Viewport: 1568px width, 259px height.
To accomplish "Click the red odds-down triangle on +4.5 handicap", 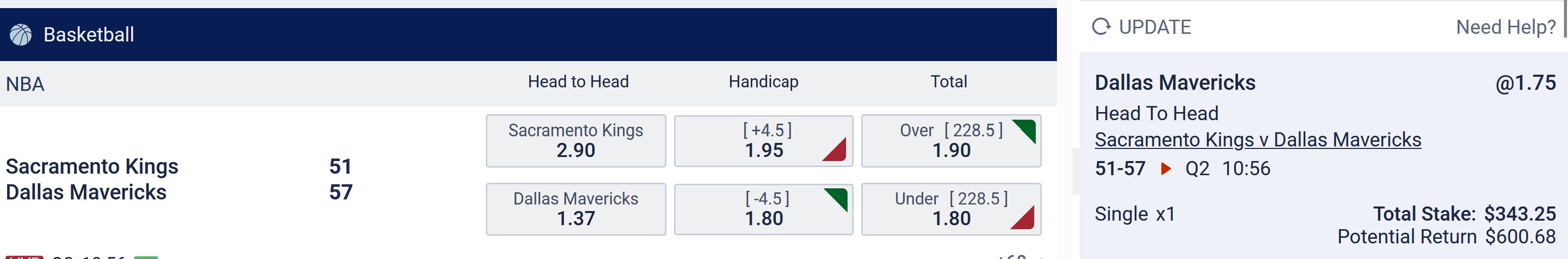I will pos(835,150).
